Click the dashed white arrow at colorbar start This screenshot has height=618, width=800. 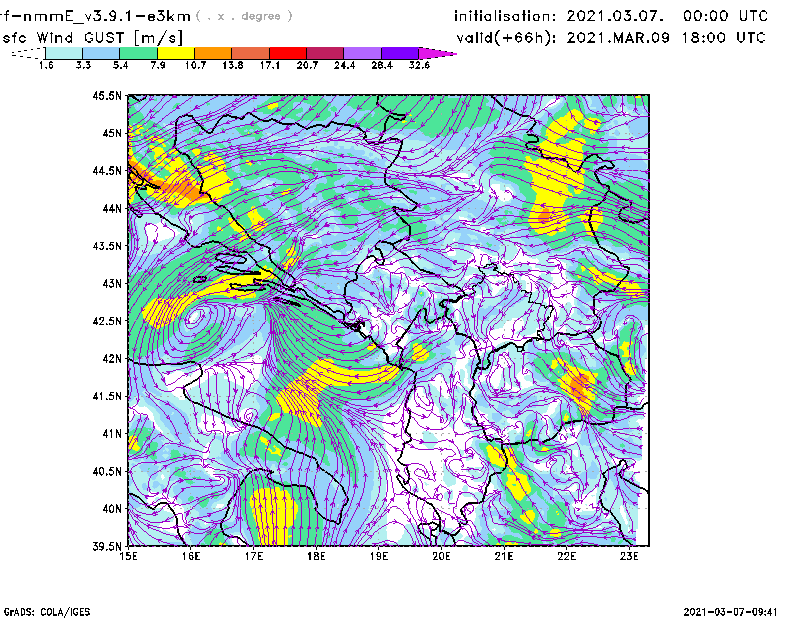coord(28,53)
